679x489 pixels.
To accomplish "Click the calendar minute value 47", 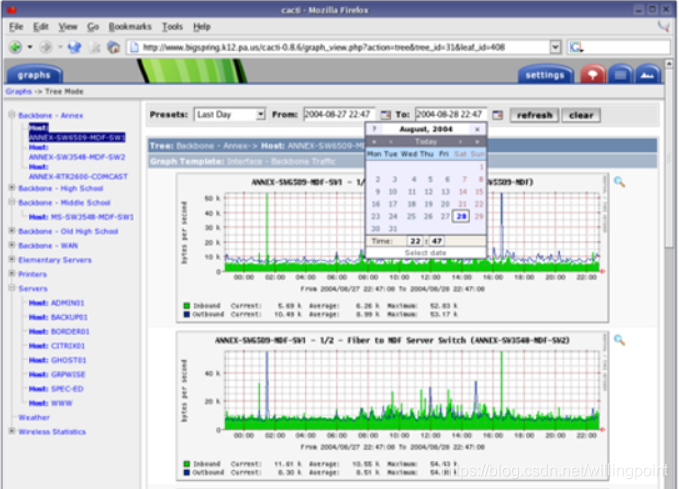I will click(x=436, y=241).
